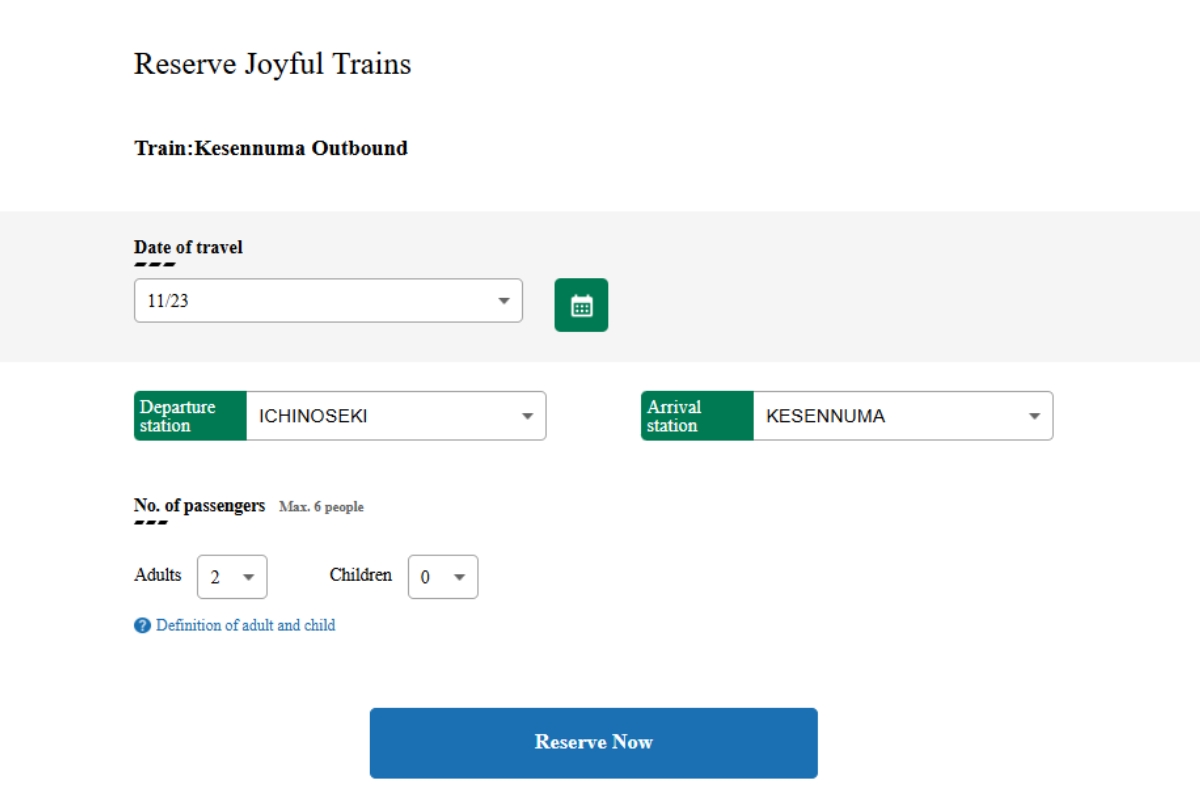Click the question mark help icon
The height and width of the screenshot is (800, 1200).
[142, 625]
